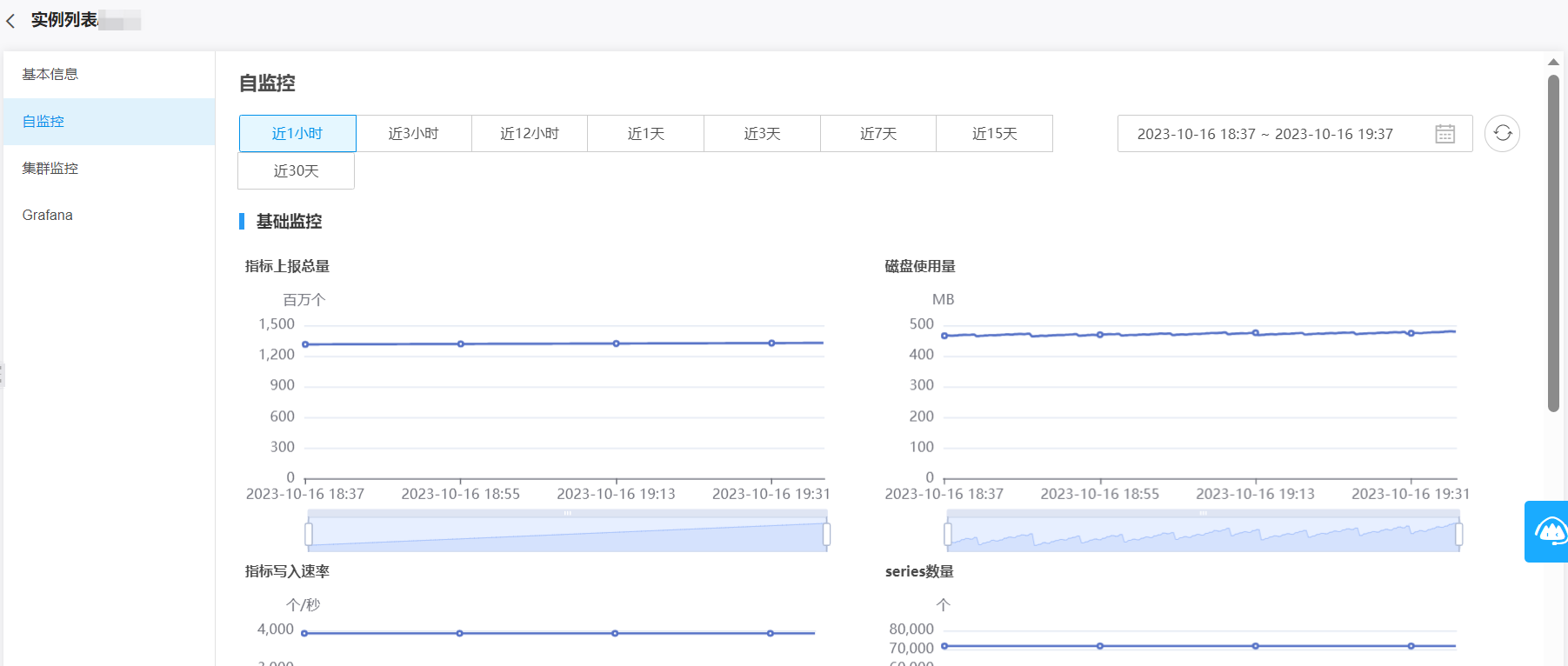This screenshot has width=1568, height=666.
Task: Open the calendar icon in date range
Action: pyautogui.click(x=1445, y=134)
